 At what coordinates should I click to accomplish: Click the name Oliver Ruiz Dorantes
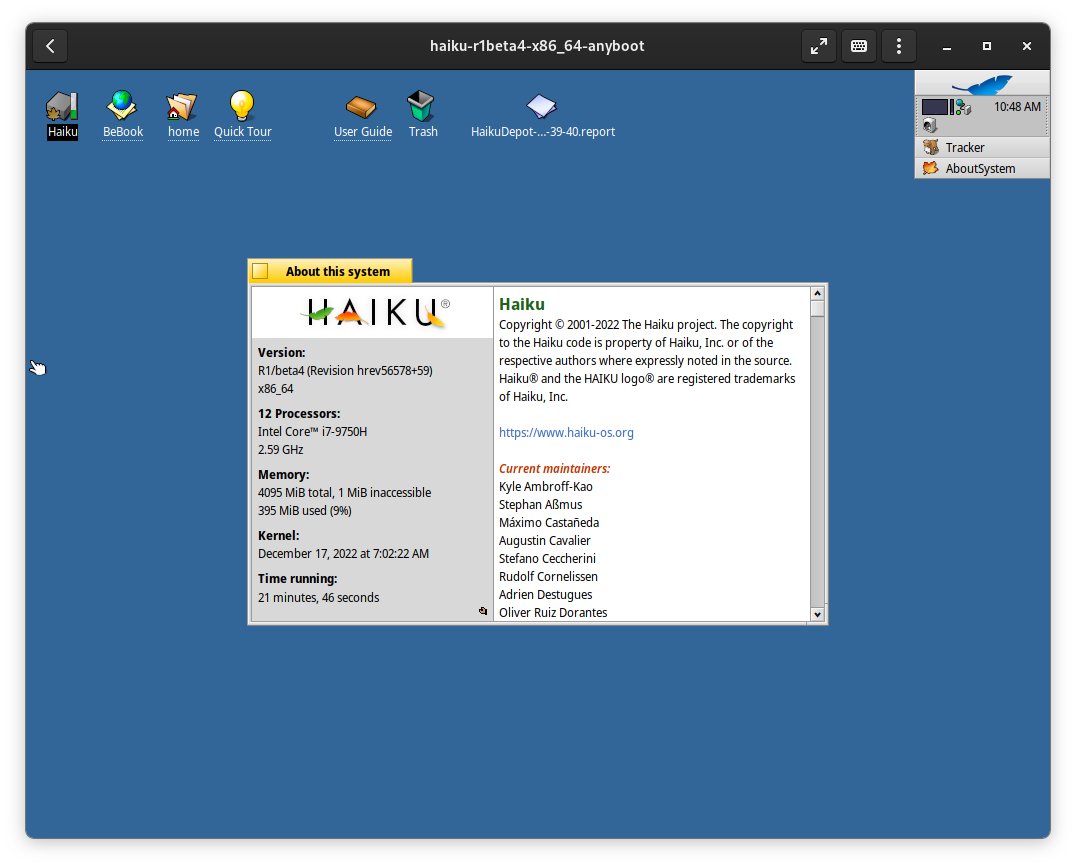pyautogui.click(x=553, y=612)
